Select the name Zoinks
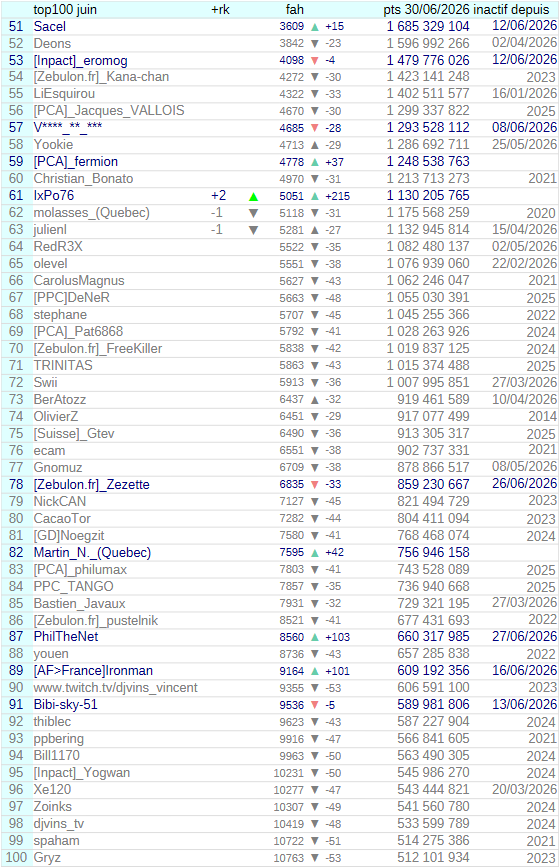Screen dimensions: 560x868 pos(53,807)
